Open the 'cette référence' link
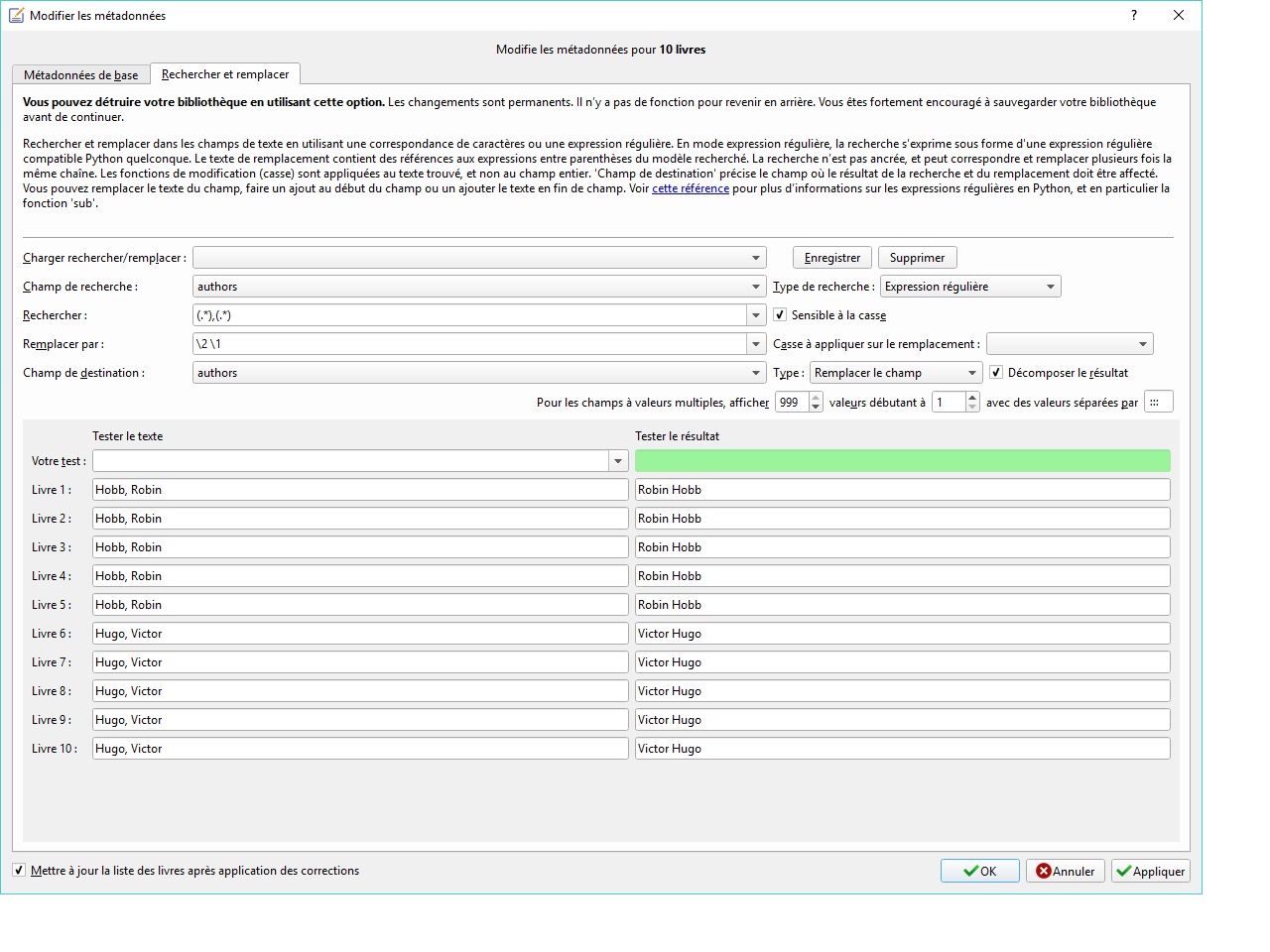 click(691, 188)
